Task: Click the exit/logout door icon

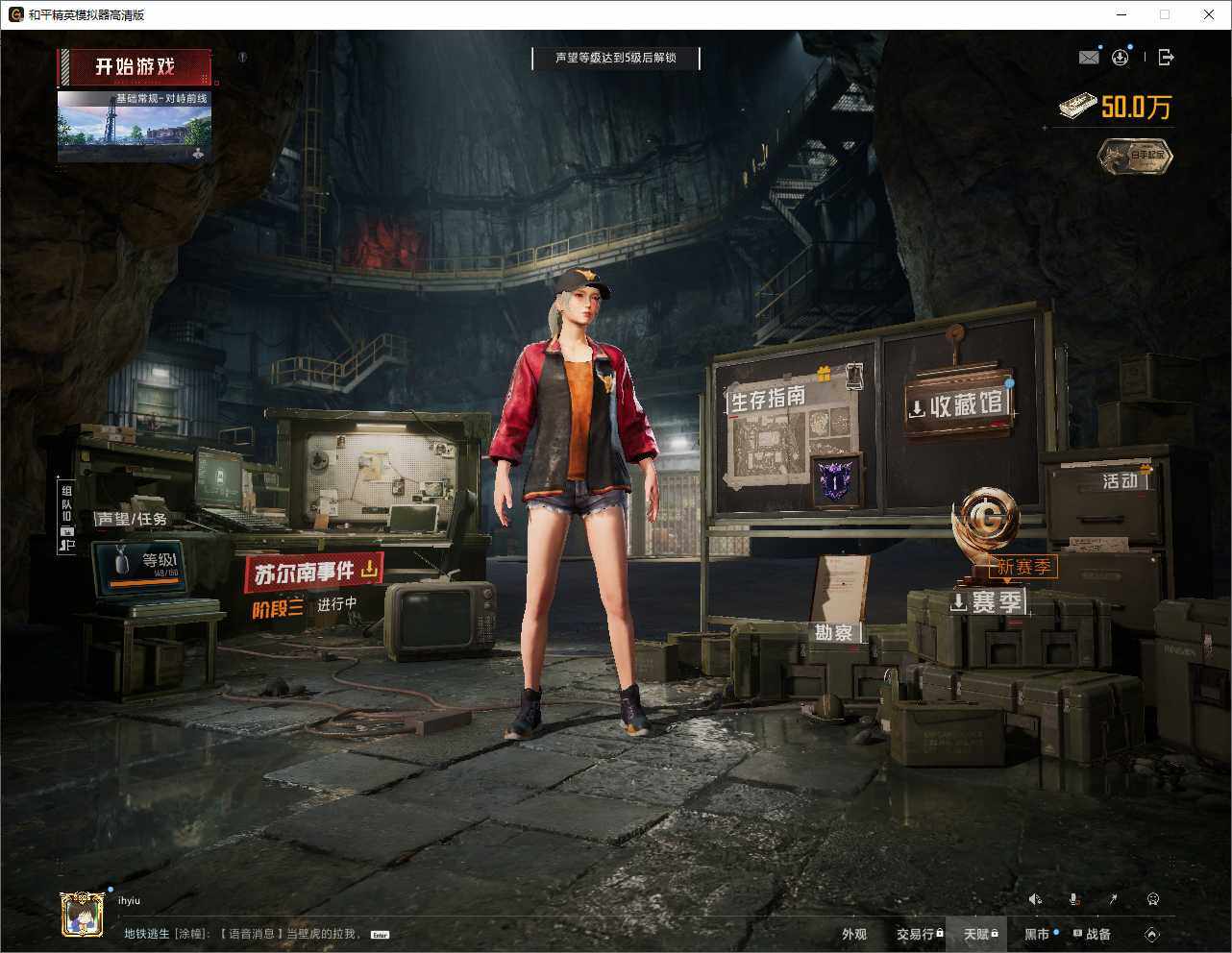Action: (1166, 58)
